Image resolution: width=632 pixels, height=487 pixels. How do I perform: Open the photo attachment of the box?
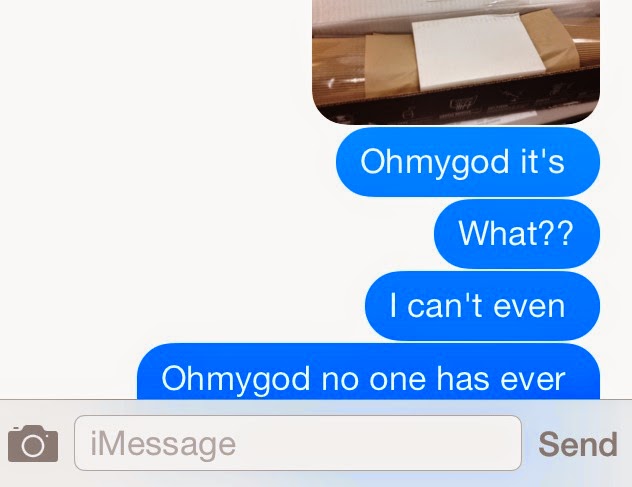[x=456, y=62]
